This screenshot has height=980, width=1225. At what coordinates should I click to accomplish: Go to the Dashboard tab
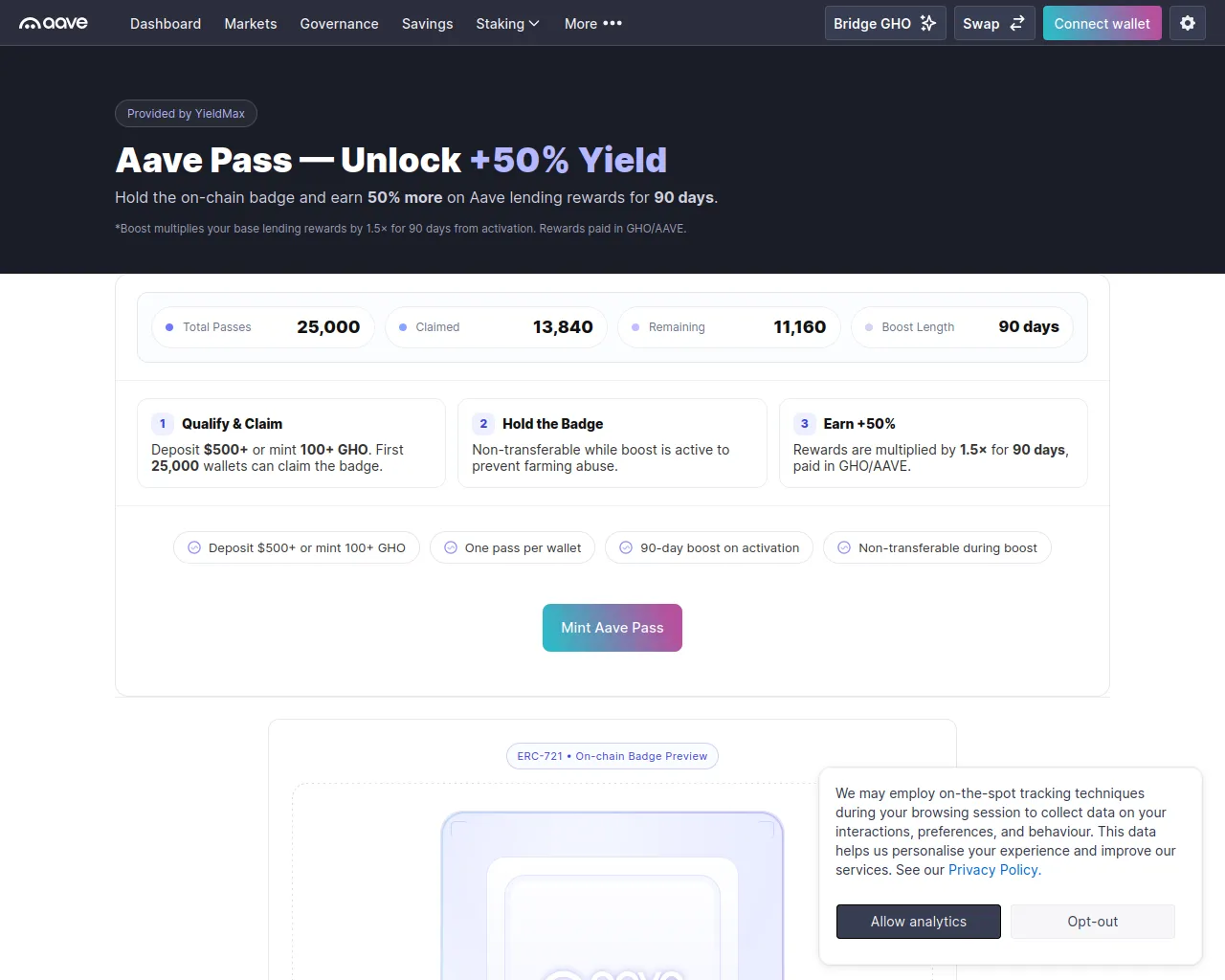click(x=166, y=23)
